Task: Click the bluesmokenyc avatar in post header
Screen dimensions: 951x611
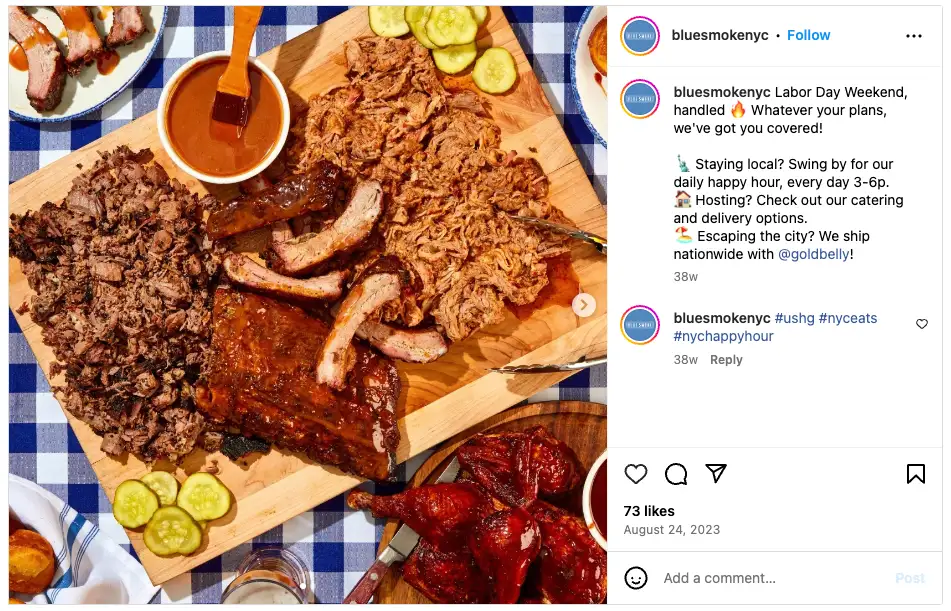Action: pos(640,36)
